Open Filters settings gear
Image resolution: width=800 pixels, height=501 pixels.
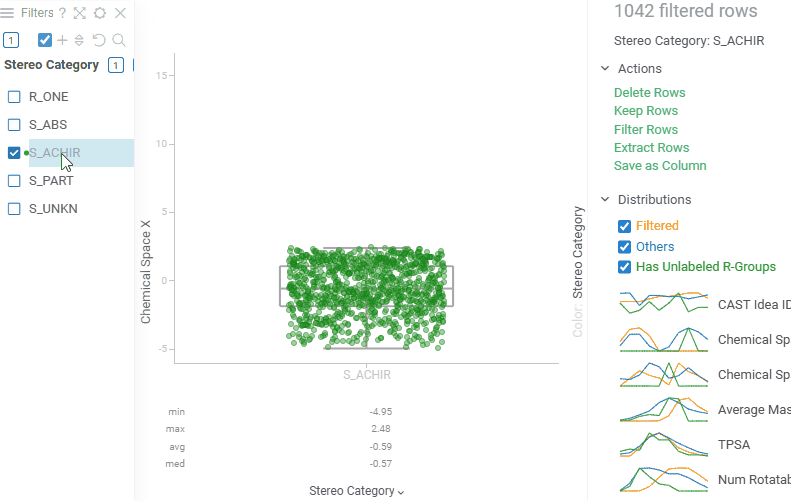(100, 13)
